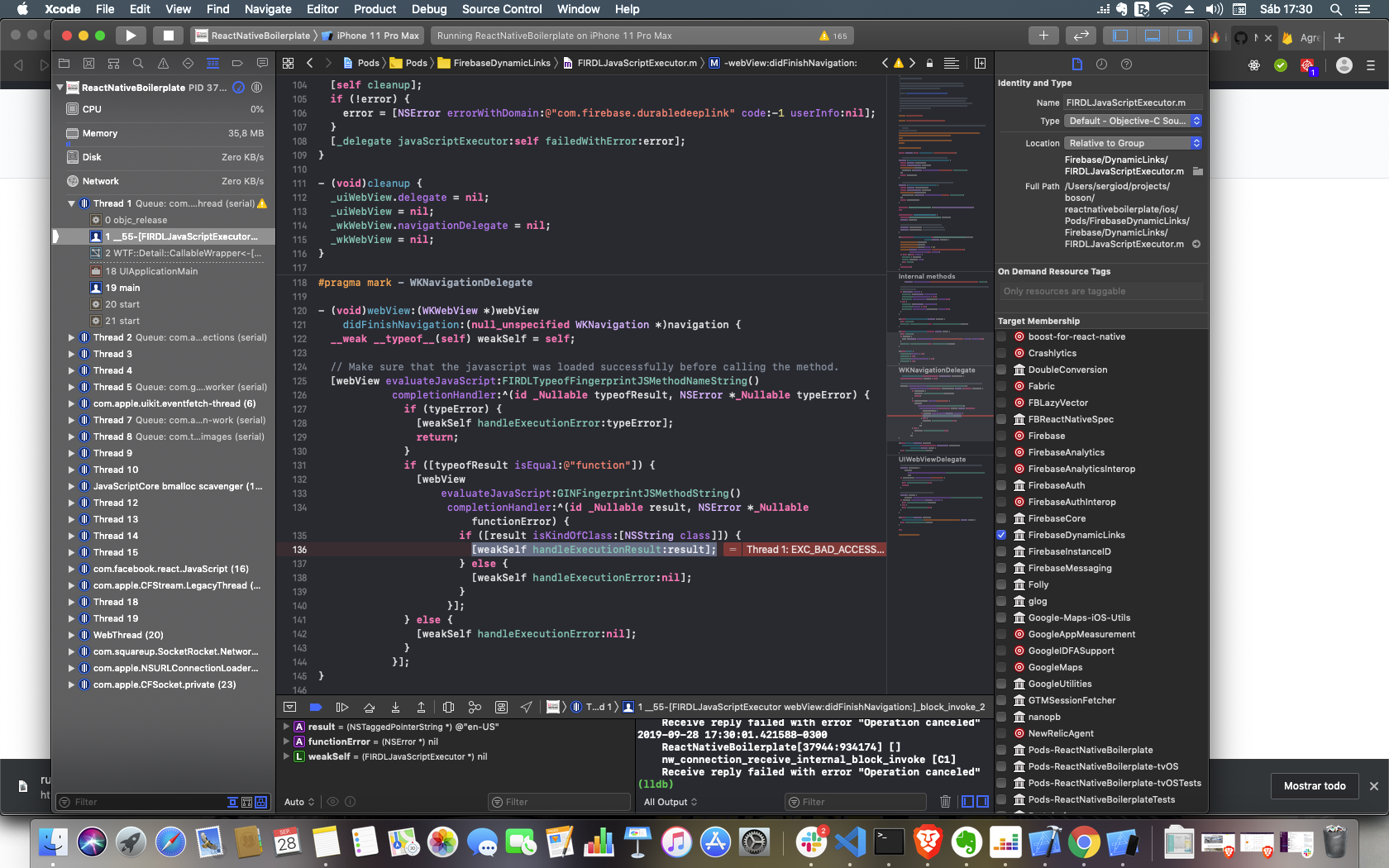This screenshot has width=1389, height=868.
Task: Open the Symbol navigator
Action: click(113, 64)
